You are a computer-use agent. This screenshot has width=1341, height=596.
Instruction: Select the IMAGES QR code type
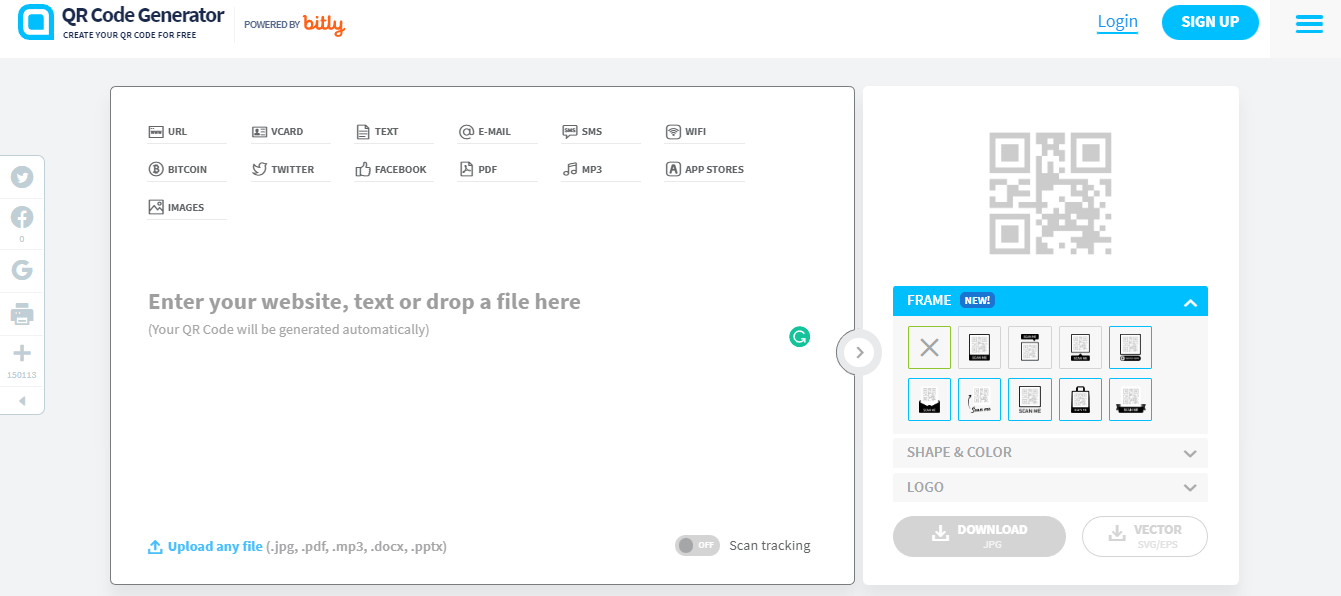click(186, 206)
